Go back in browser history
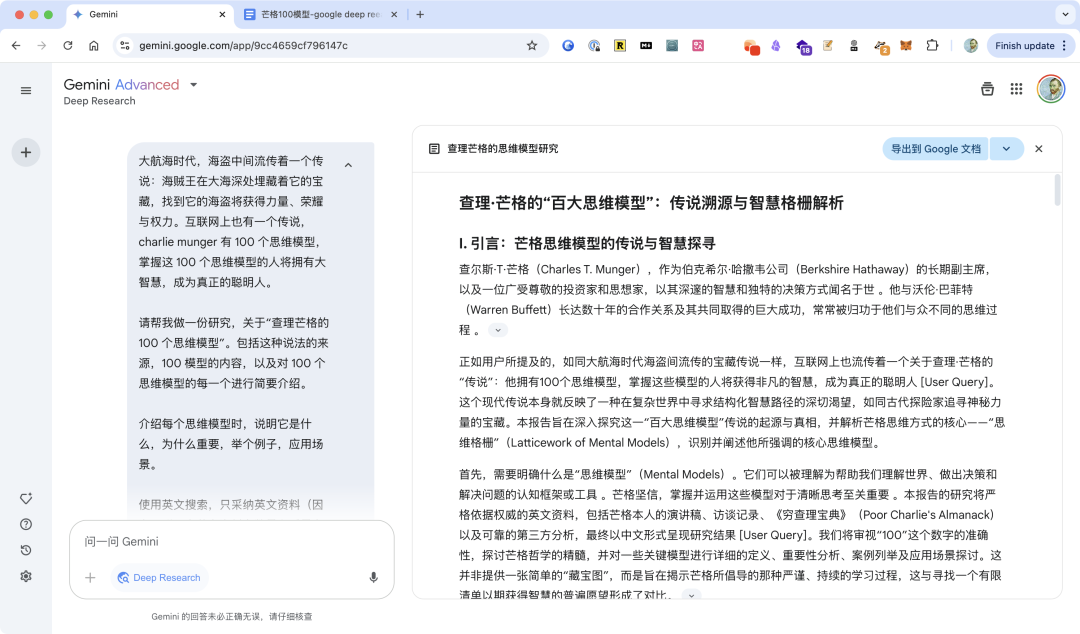The width and height of the screenshot is (1080, 634). 16,45
